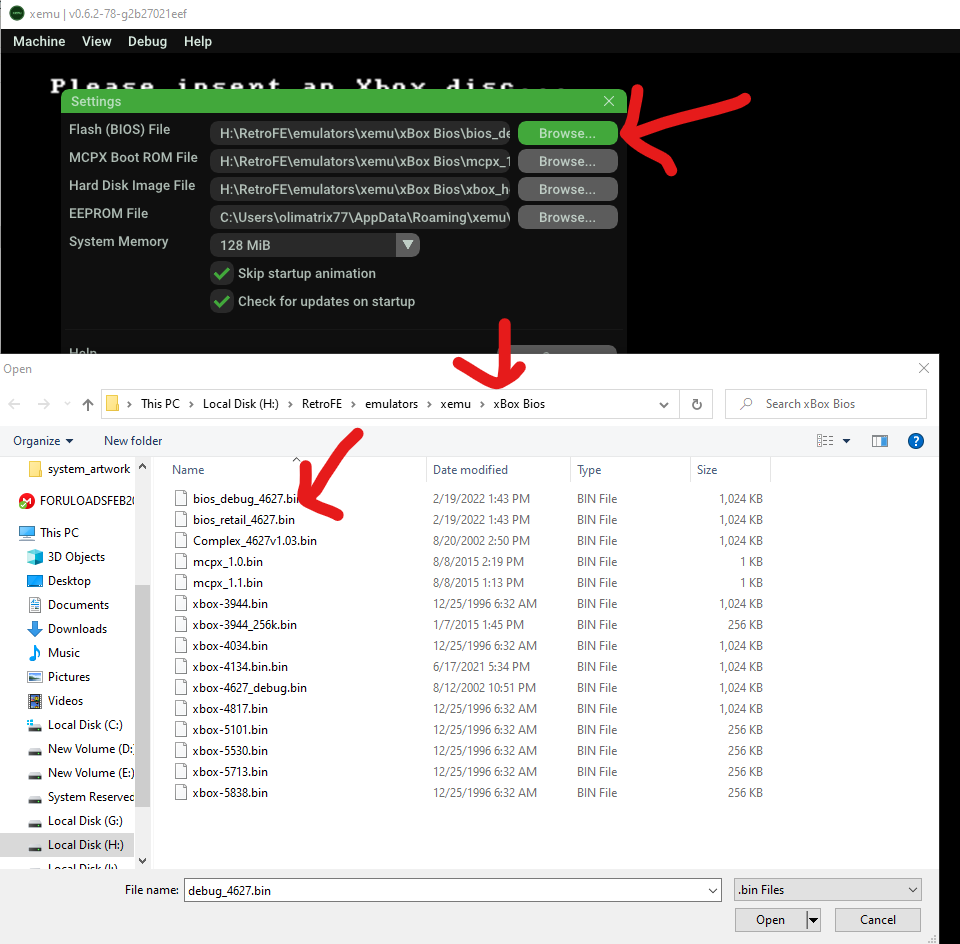The width and height of the screenshot is (960, 944).
Task: Close the xemu Settings panel
Action: point(609,101)
